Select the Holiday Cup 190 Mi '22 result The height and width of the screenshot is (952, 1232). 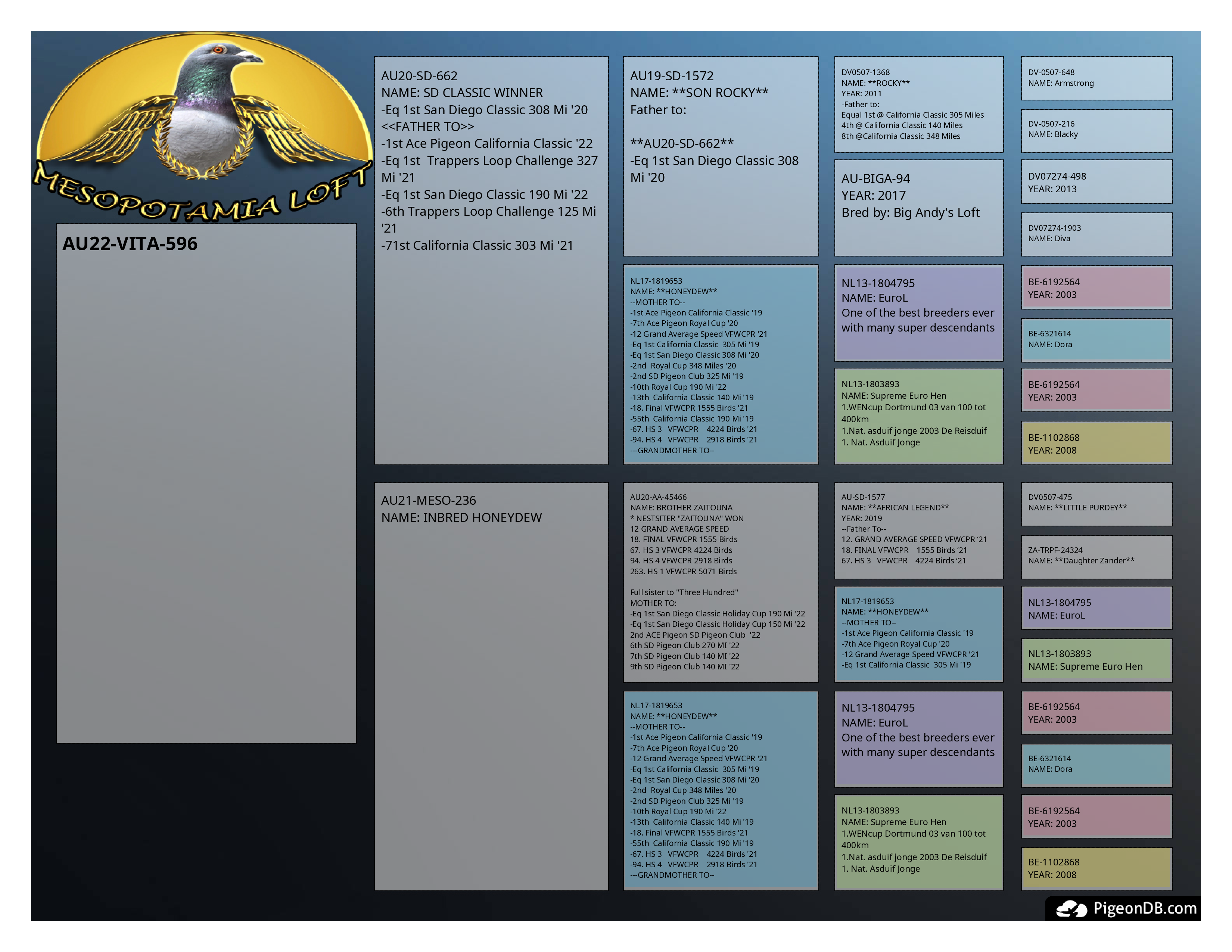(718, 614)
